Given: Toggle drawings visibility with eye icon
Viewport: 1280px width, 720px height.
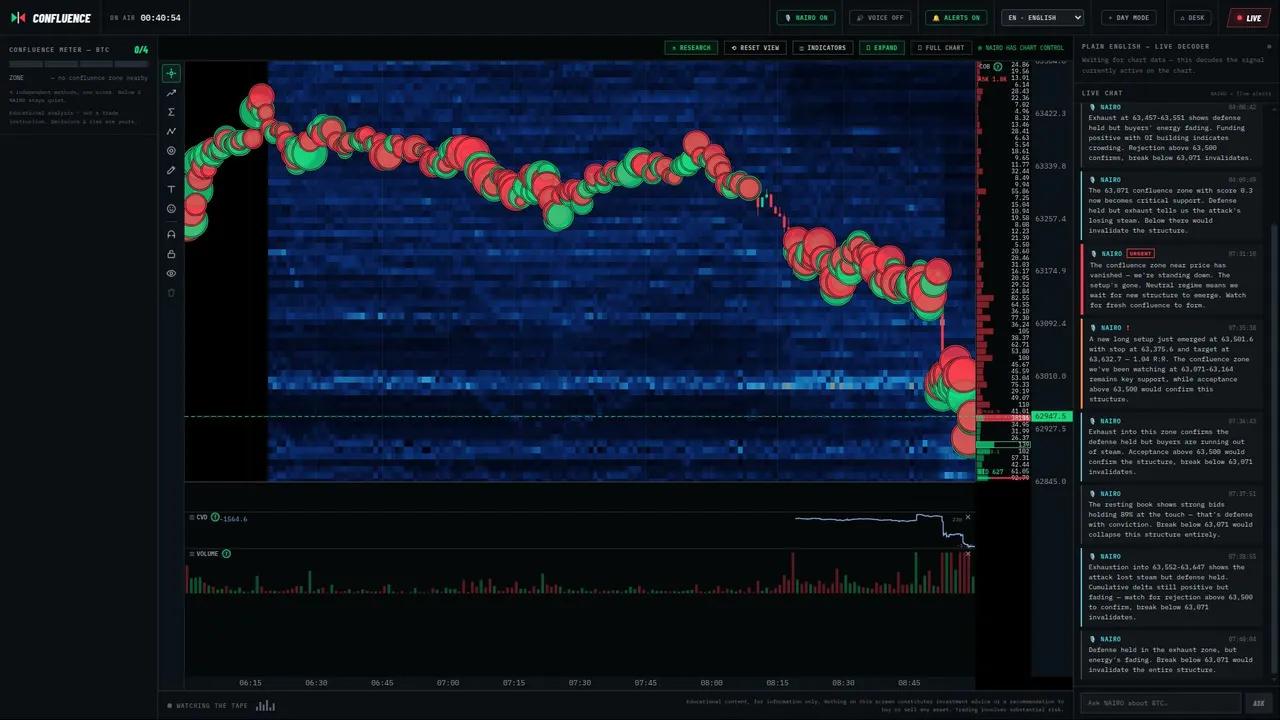Looking at the screenshot, I should [171, 273].
